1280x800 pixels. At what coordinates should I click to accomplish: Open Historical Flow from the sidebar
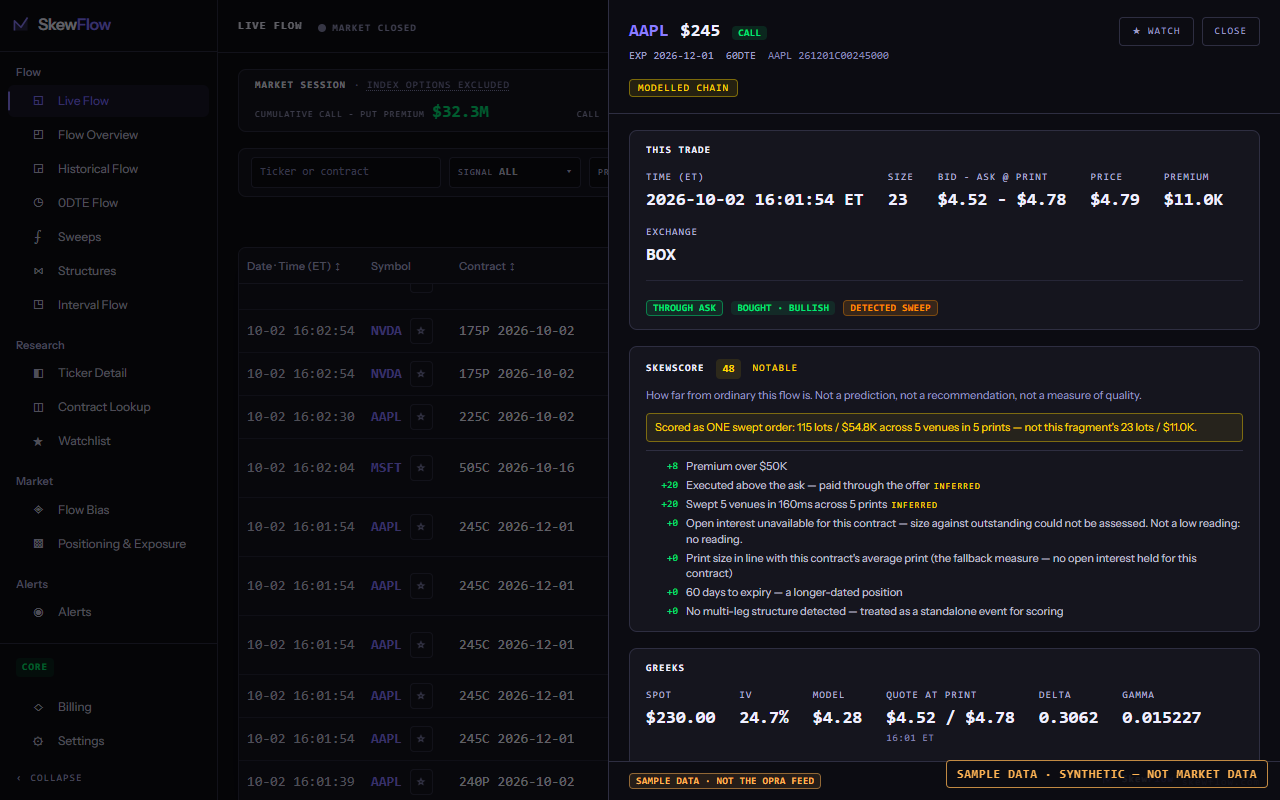[x=109, y=169]
